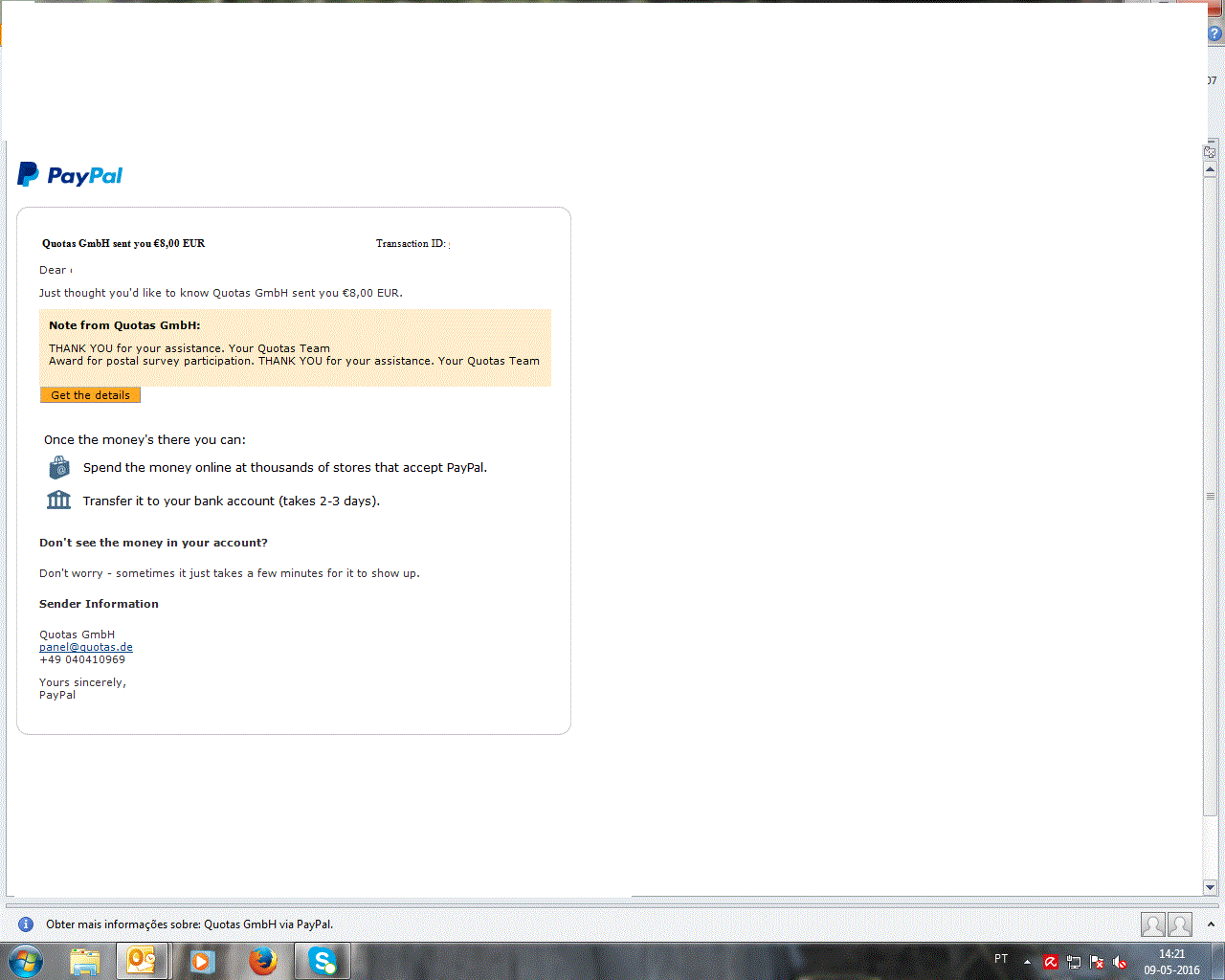Viewport: 1225px width, 980px height.
Task: Open Skype from the taskbar
Action: click(323, 961)
